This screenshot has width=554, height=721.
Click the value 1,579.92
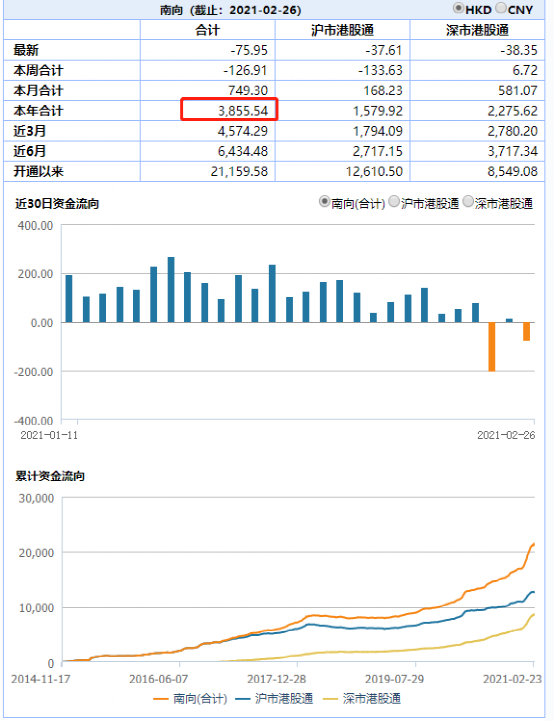coord(378,111)
